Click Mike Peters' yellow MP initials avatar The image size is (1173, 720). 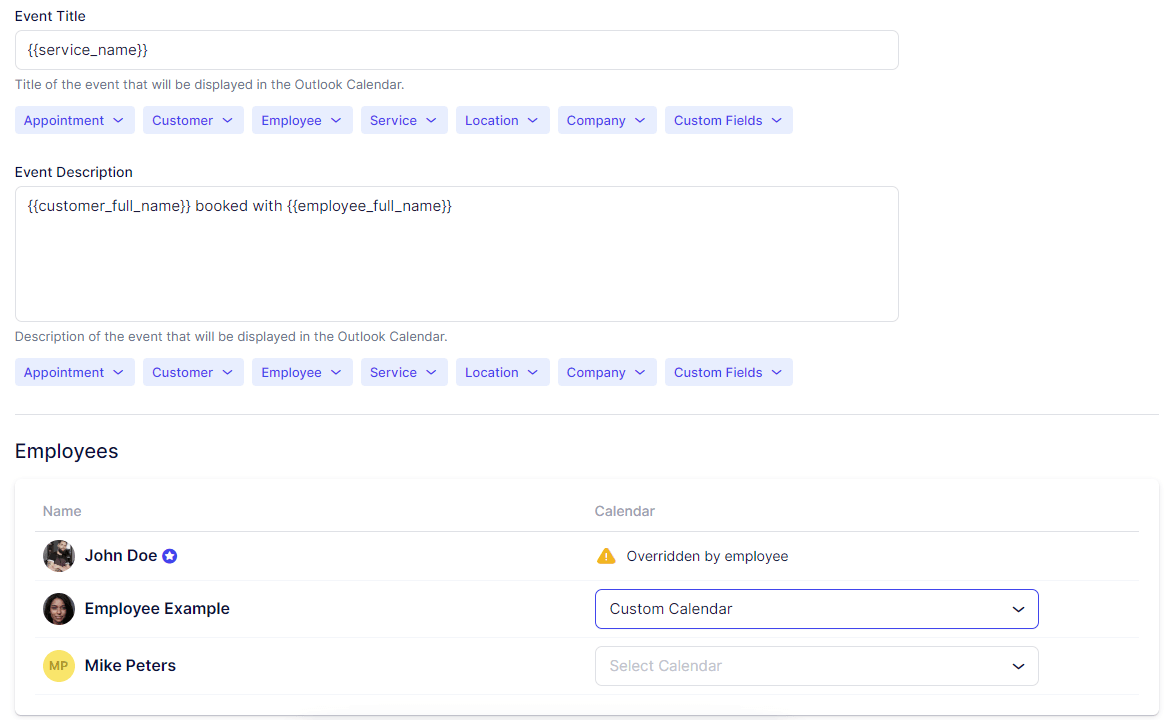point(58,665)
